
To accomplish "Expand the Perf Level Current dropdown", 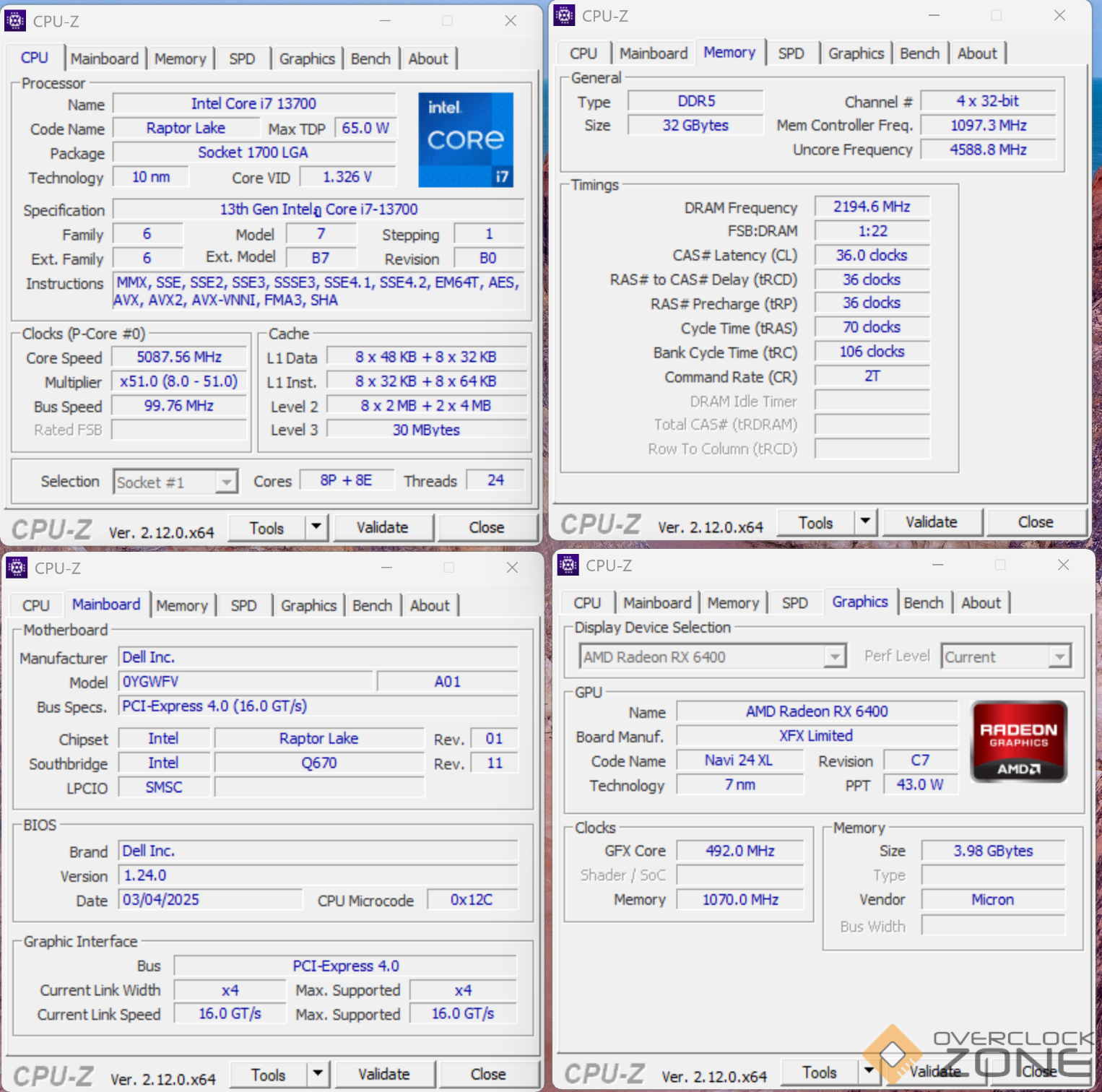I will [1059, 656].
